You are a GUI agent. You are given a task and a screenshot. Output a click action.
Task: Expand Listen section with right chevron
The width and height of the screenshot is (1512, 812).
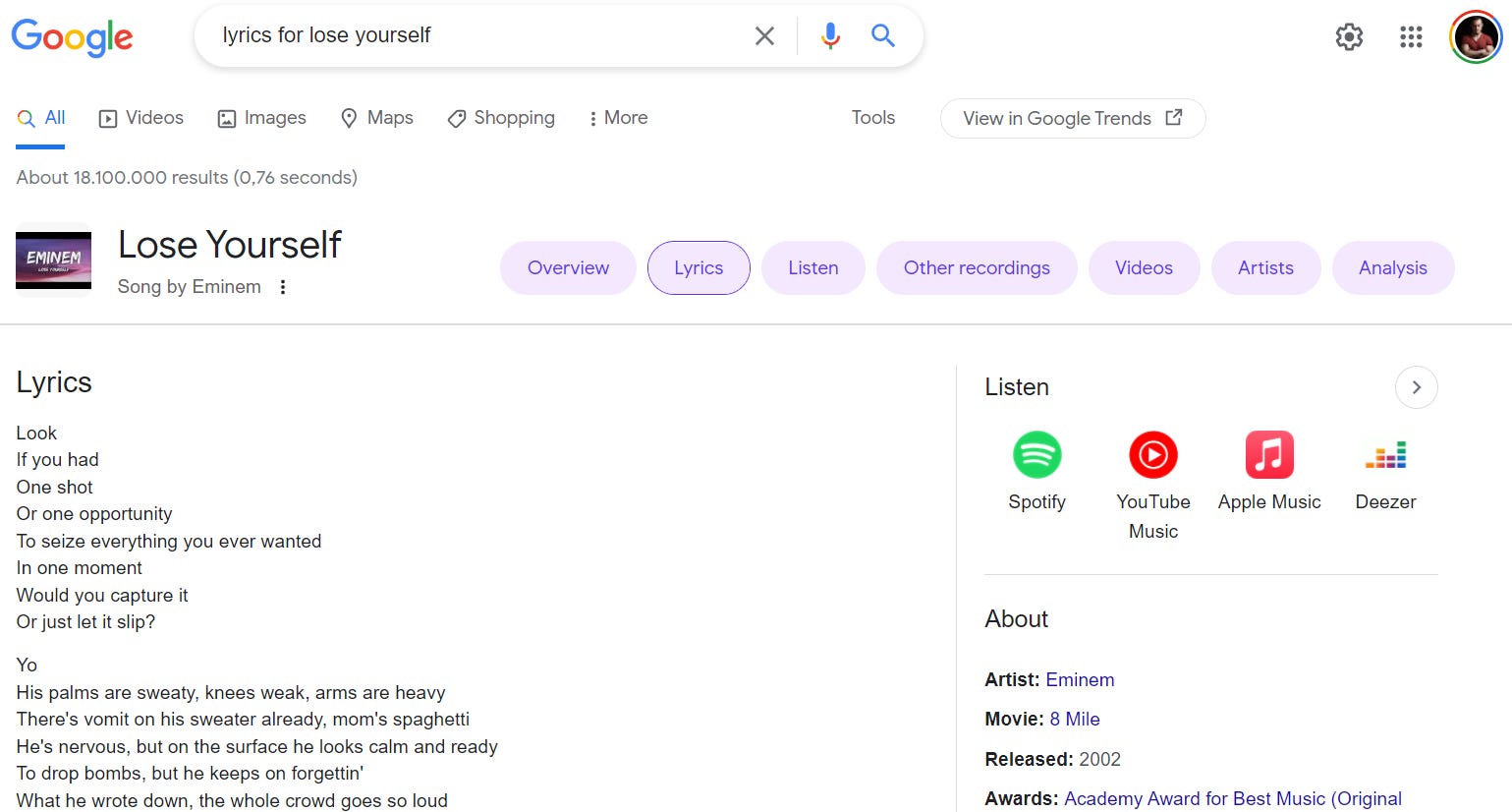[x=1416, y=387]
